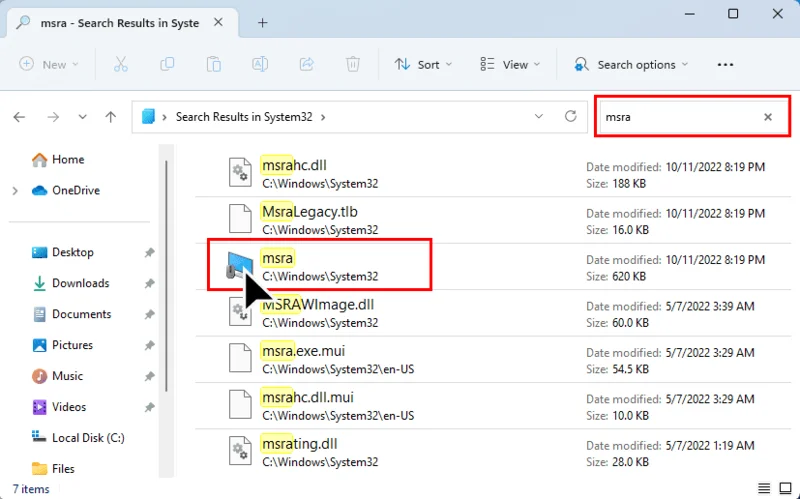800x499 pixels.
Task: Open the View dropdown menu
Action: point(510,64)
